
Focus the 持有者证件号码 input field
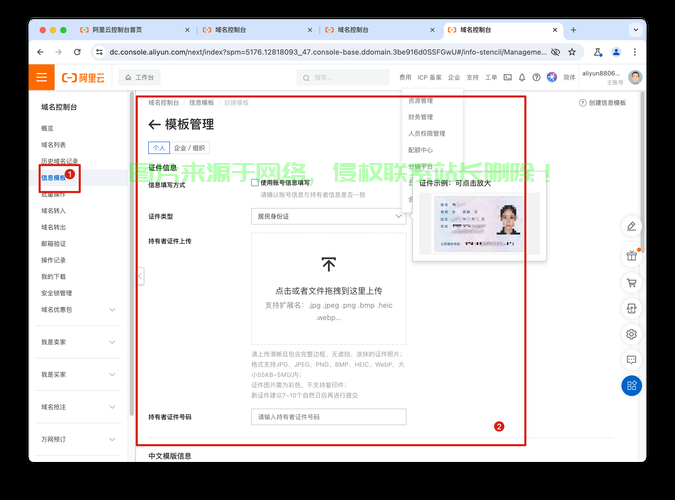tap(329, 417)
